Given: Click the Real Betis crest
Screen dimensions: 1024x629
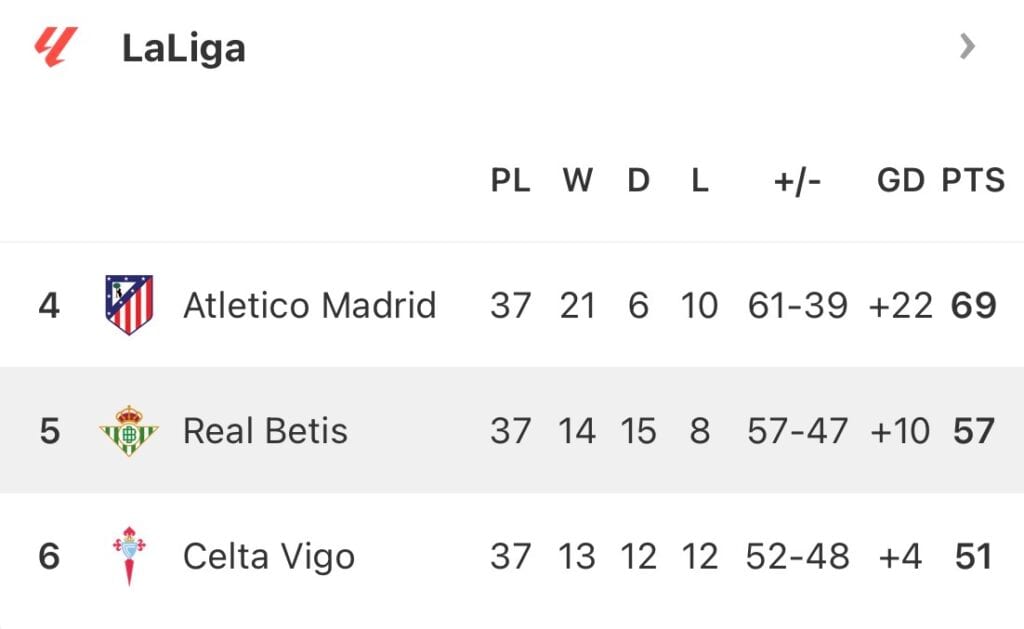Looking at the screenshot, I should coord(129,430).
